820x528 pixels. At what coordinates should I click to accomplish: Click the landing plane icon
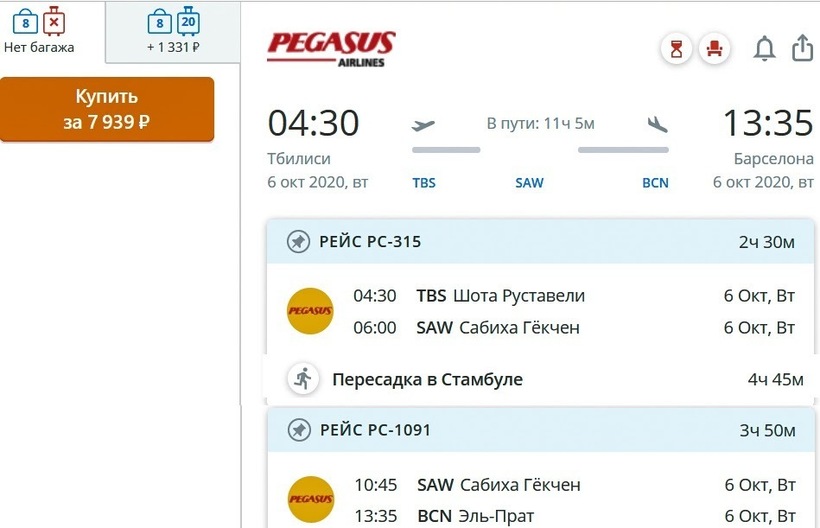coord(657,125)
